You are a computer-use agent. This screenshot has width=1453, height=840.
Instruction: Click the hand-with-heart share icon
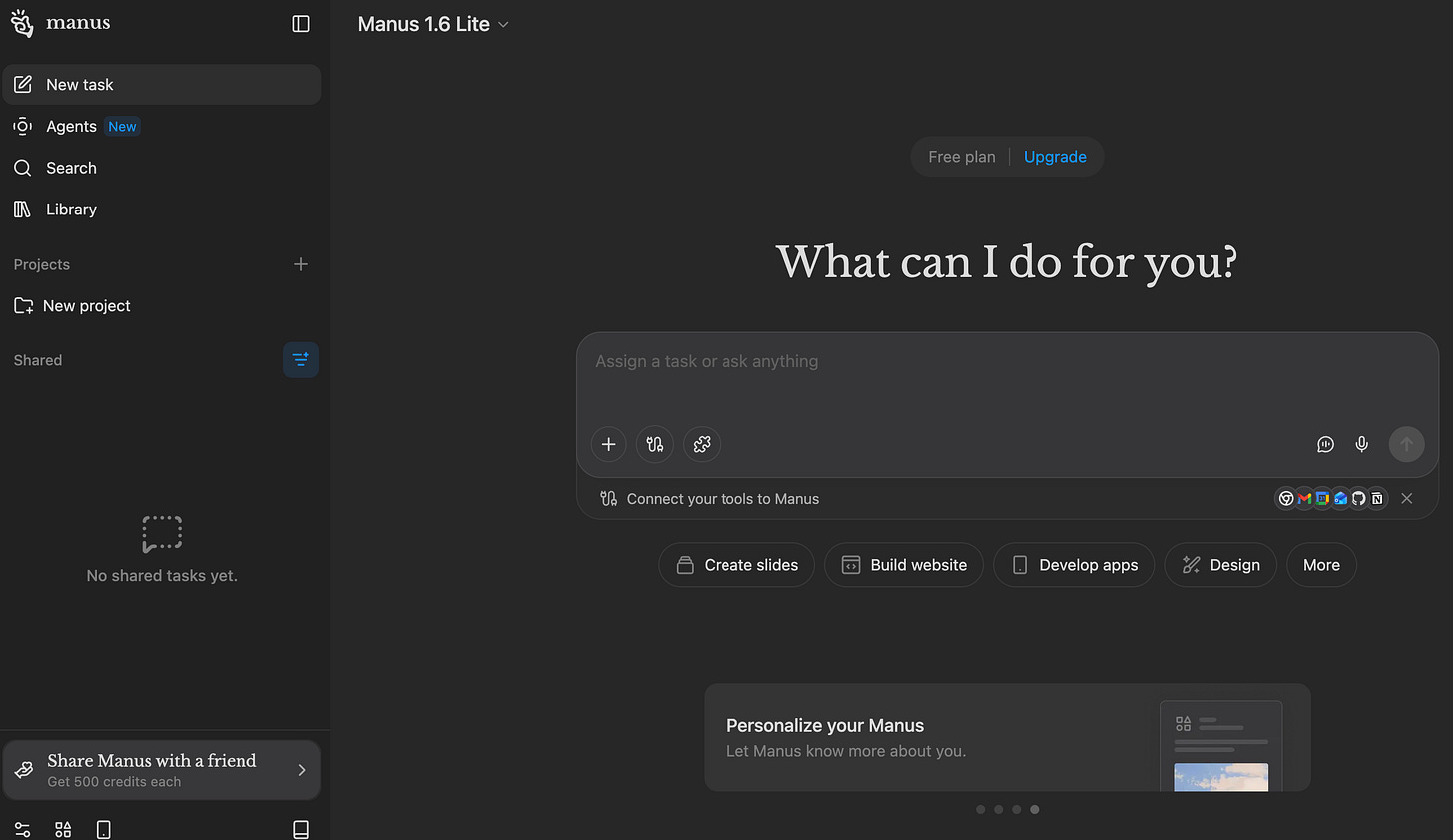click(24, 770)
